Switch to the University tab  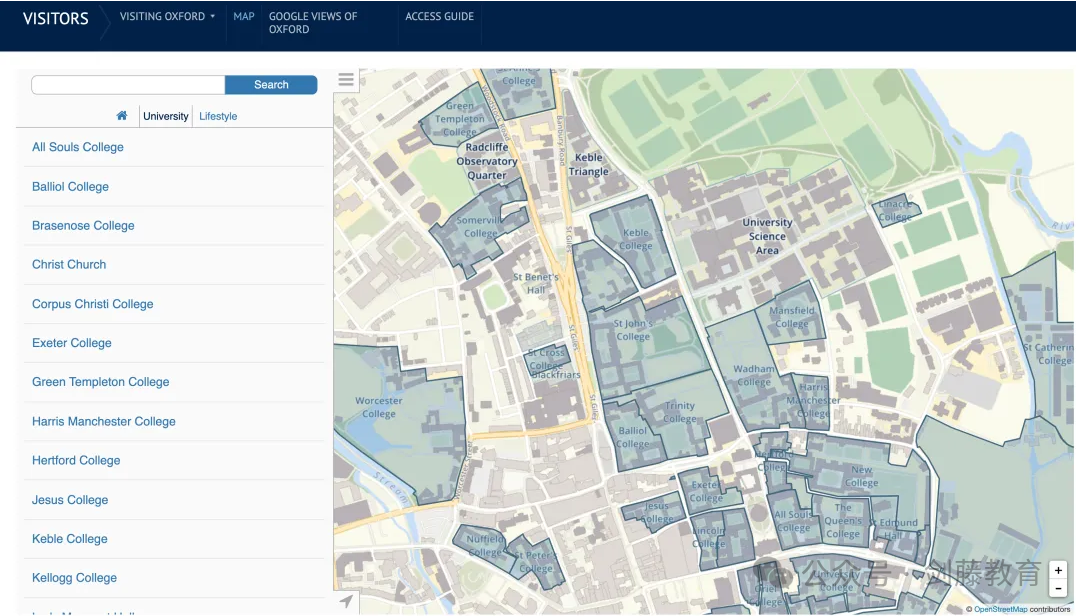(x=165, y=116)
